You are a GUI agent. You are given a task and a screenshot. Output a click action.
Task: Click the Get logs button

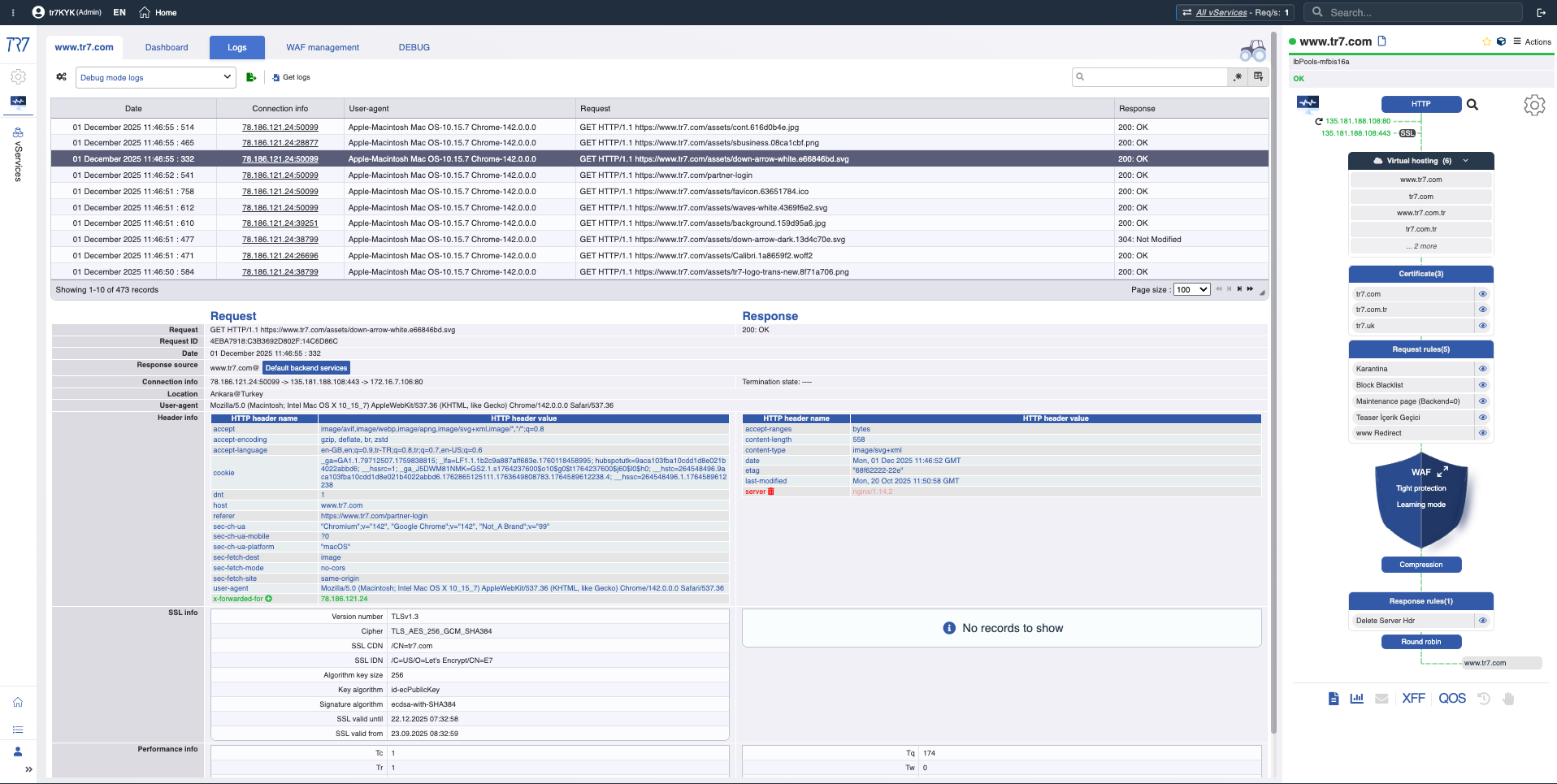(x=291, y=77)
